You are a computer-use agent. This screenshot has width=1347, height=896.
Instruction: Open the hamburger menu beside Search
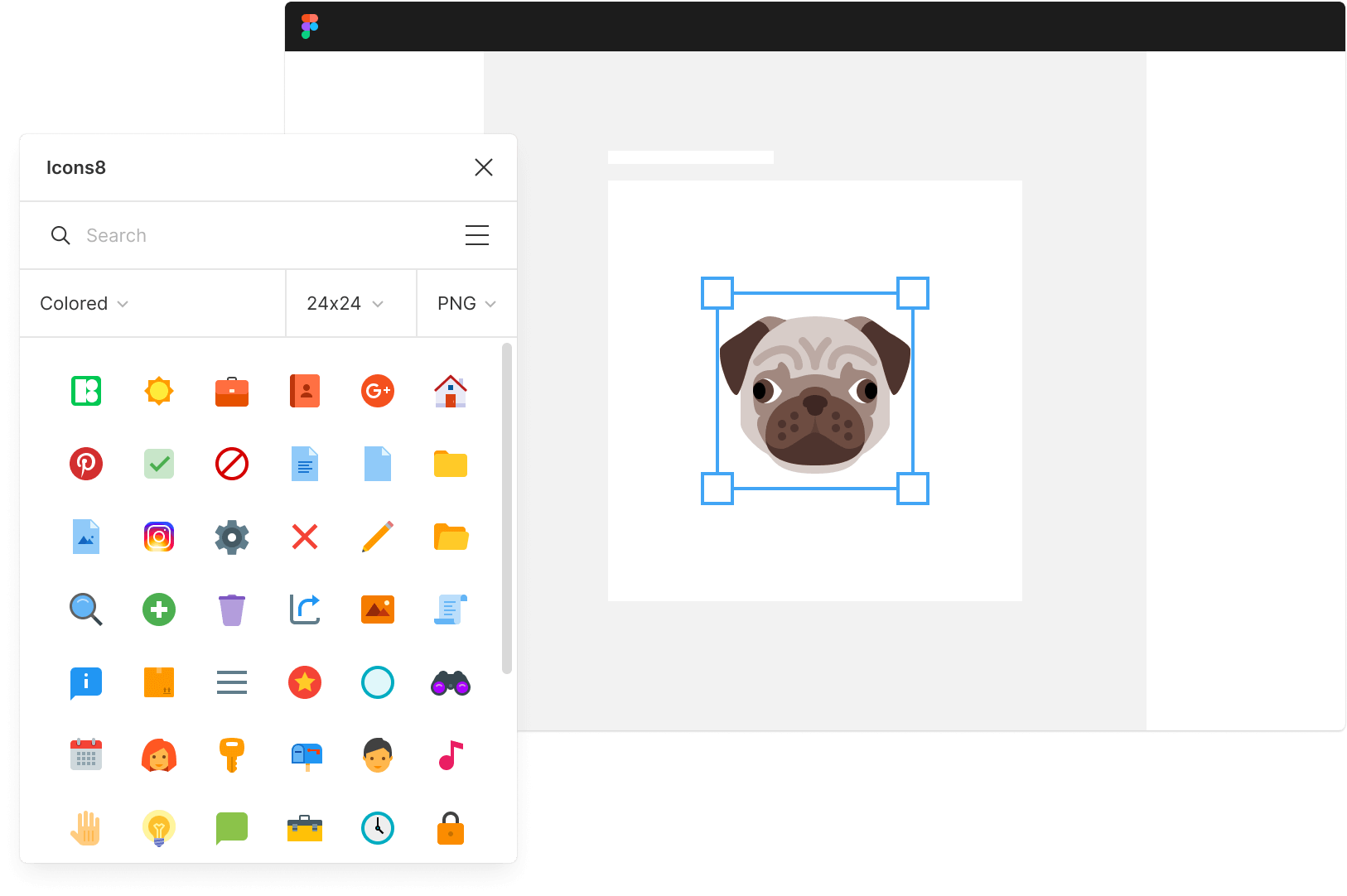pyautogui.click(x=477, y=235)
